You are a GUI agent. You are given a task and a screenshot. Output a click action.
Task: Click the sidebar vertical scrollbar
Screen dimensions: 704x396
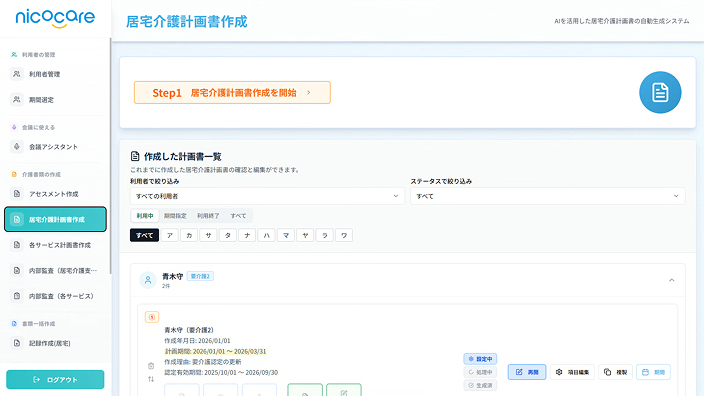tap(110, 155)
